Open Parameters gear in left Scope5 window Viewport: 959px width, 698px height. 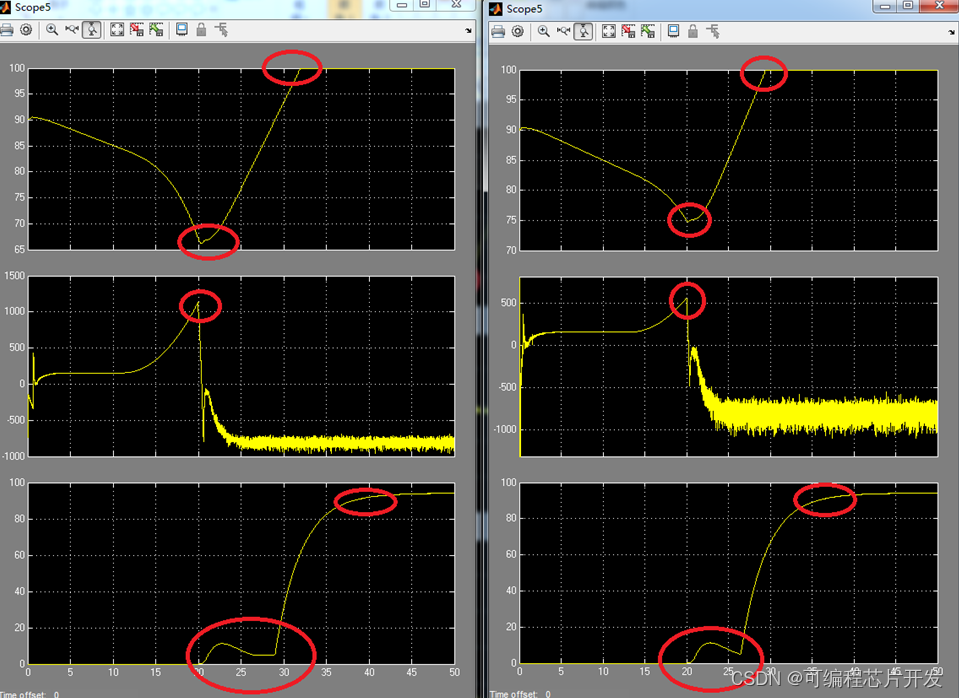tap(26, 29)
